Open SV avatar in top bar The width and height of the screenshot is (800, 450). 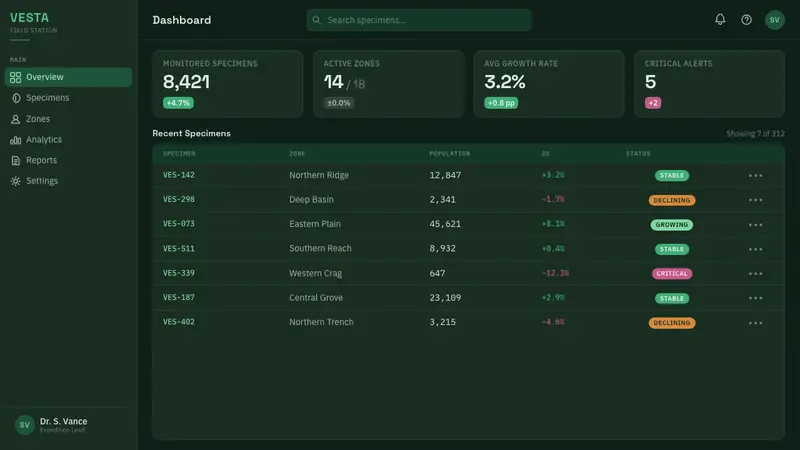pos(774,20)
